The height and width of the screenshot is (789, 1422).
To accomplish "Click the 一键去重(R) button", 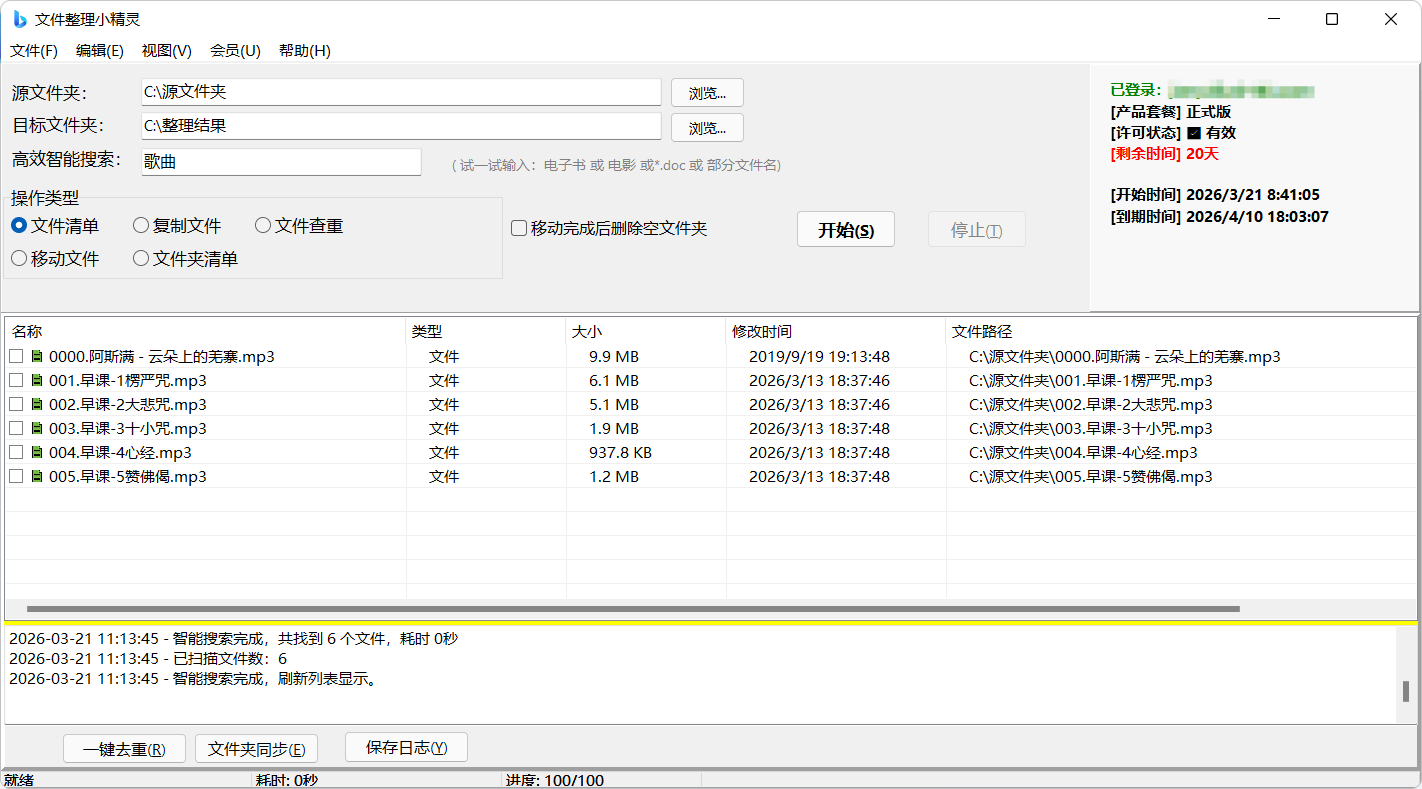I will [124, 749].
